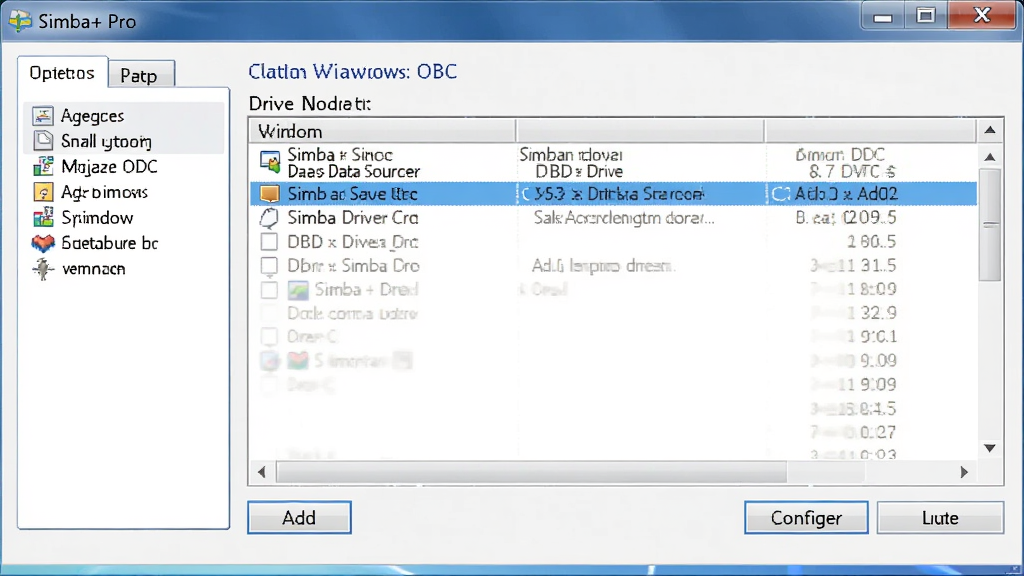Switch to the Patp tab

[142, 74]
